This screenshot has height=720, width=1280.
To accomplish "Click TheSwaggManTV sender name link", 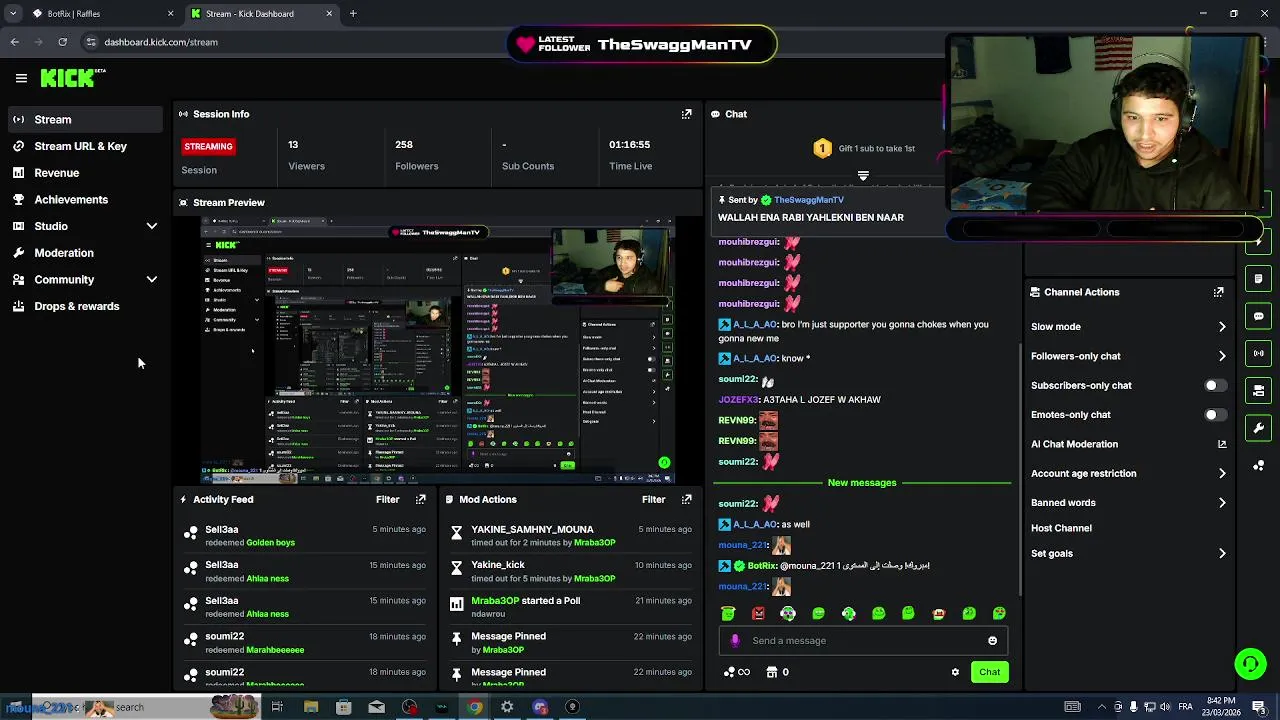I will tap(809, 200).
